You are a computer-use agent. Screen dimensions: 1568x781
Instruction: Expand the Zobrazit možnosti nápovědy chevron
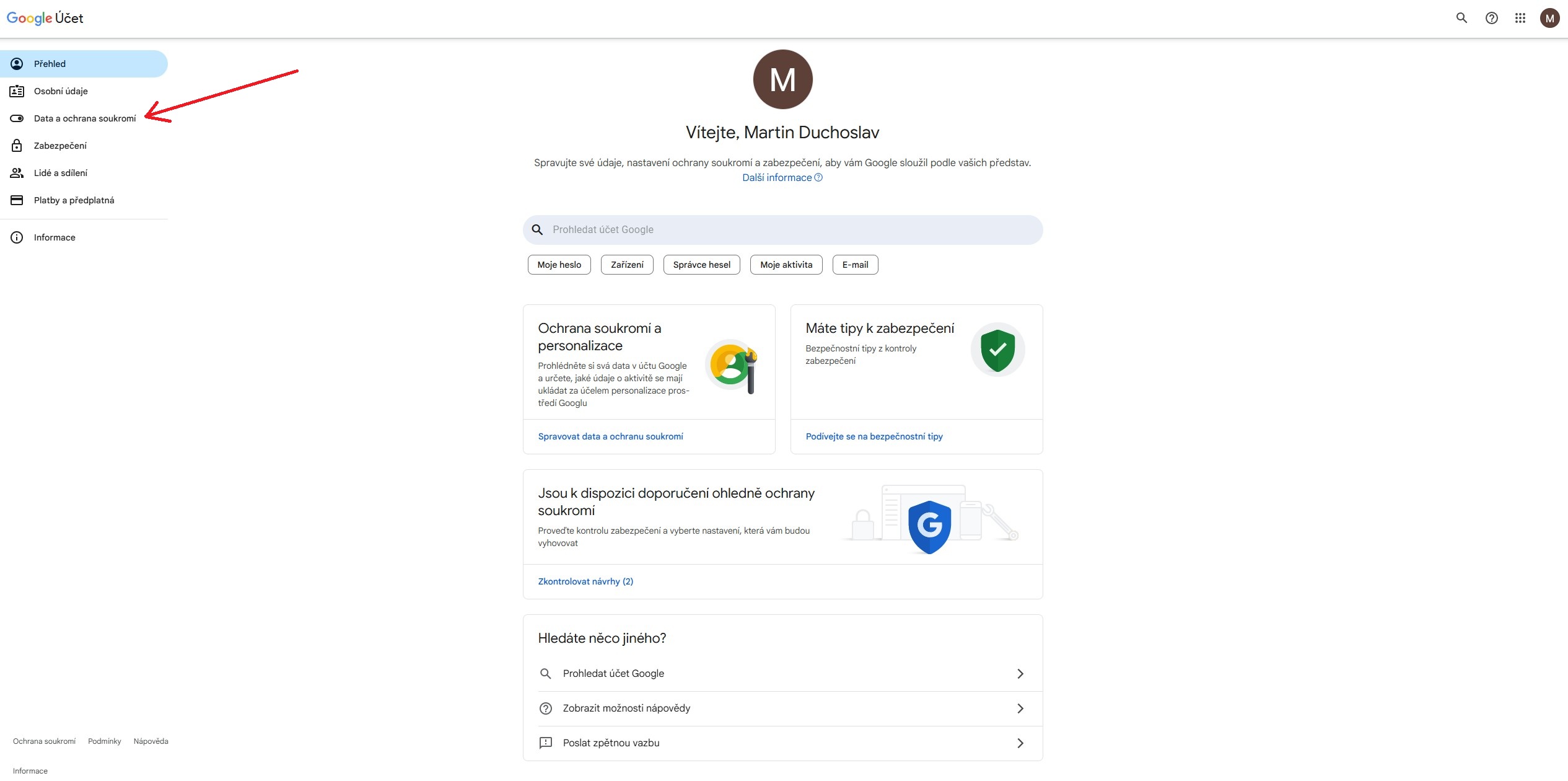point(1020,708)
